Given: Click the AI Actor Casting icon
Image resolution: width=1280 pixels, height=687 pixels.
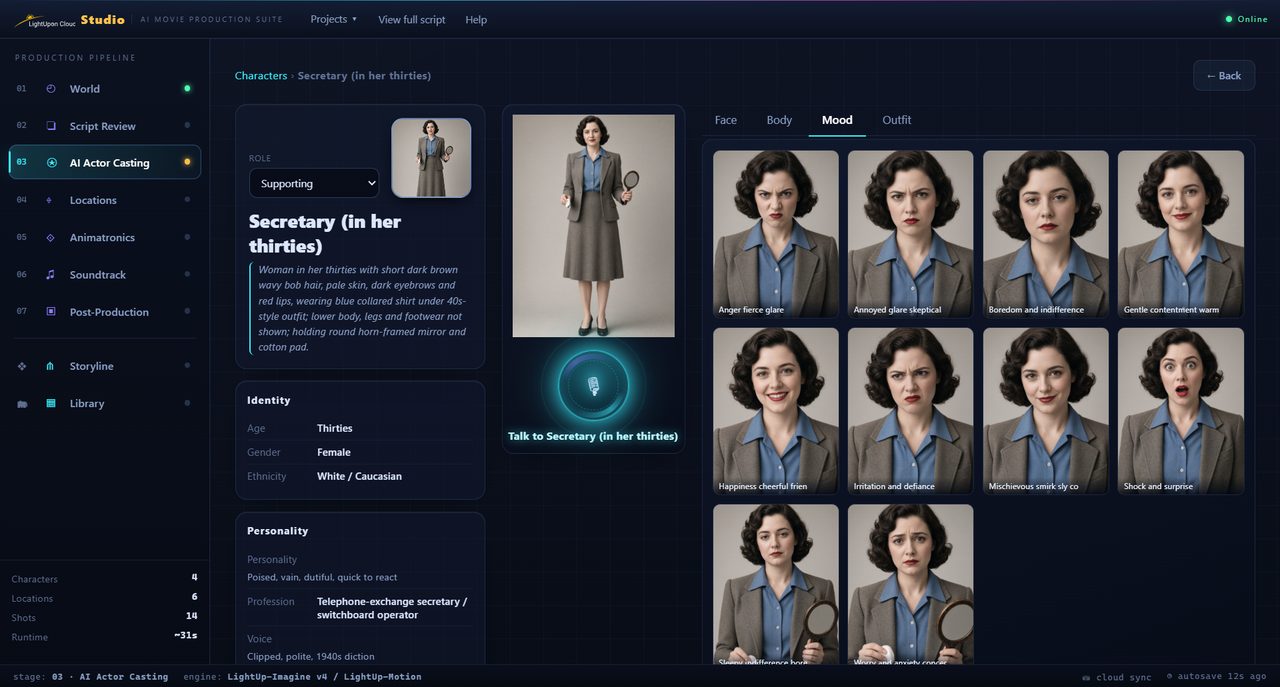Looking at the screenshot, I should click(x=51, y=163).
